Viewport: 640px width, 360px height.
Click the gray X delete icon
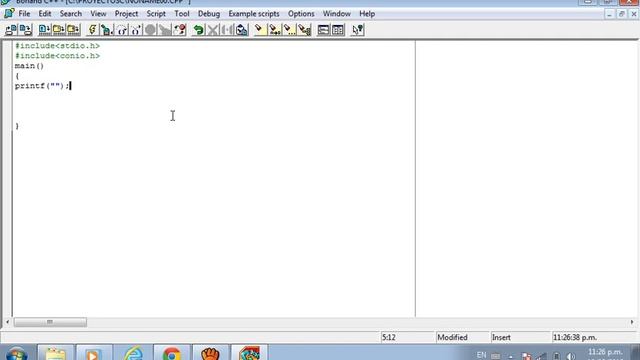click(213, 30)
